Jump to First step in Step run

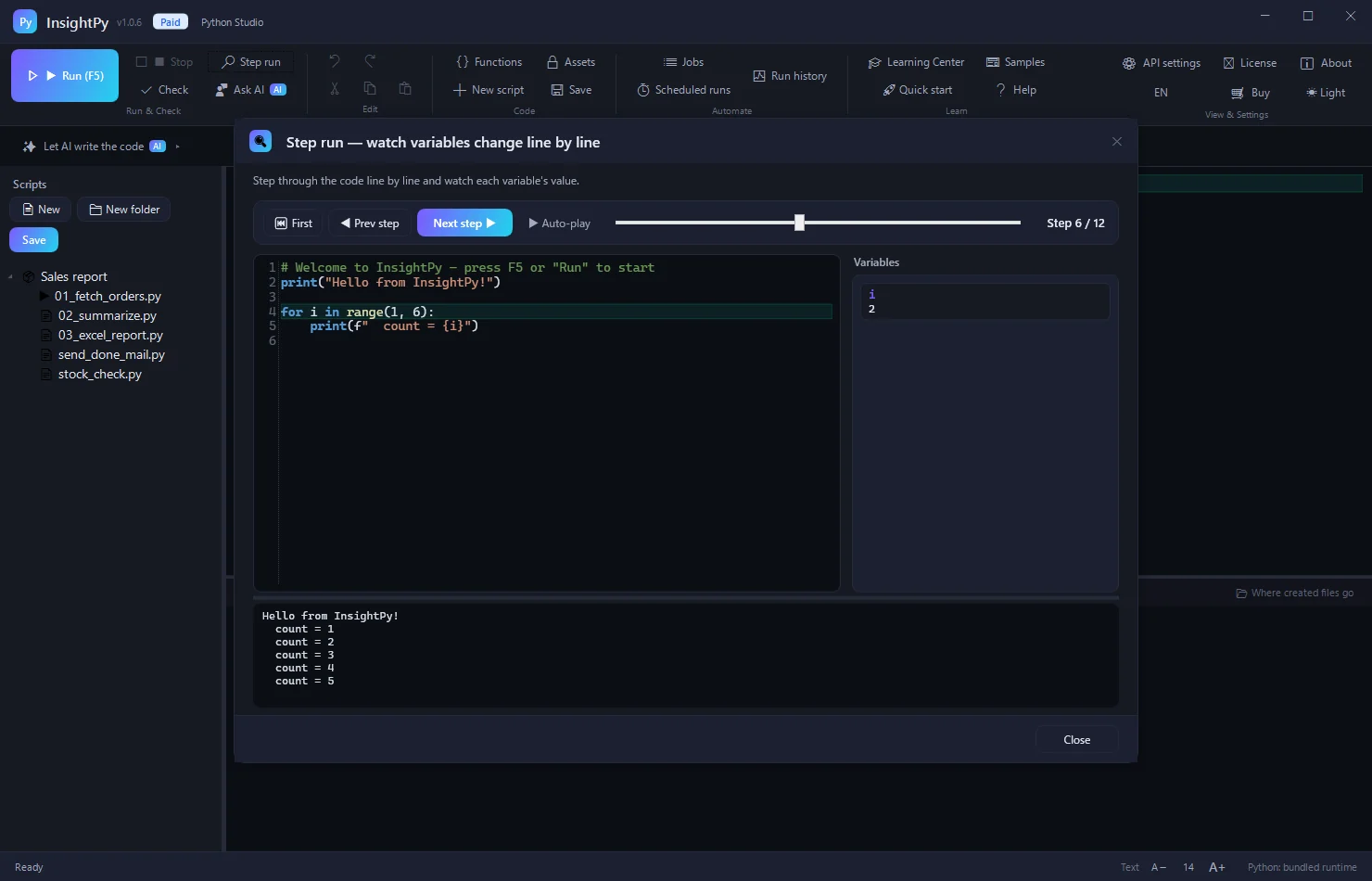click(294, 223)
